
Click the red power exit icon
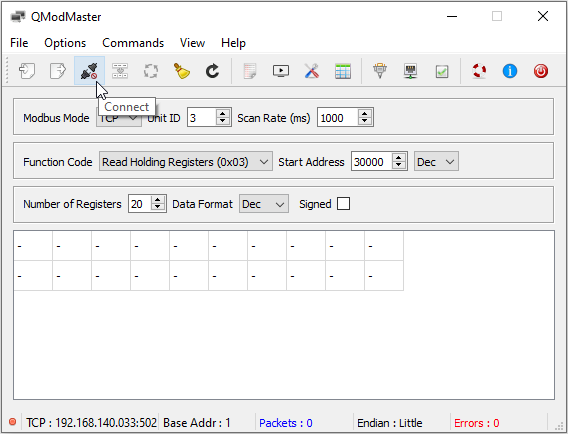(x=540, y=71)
